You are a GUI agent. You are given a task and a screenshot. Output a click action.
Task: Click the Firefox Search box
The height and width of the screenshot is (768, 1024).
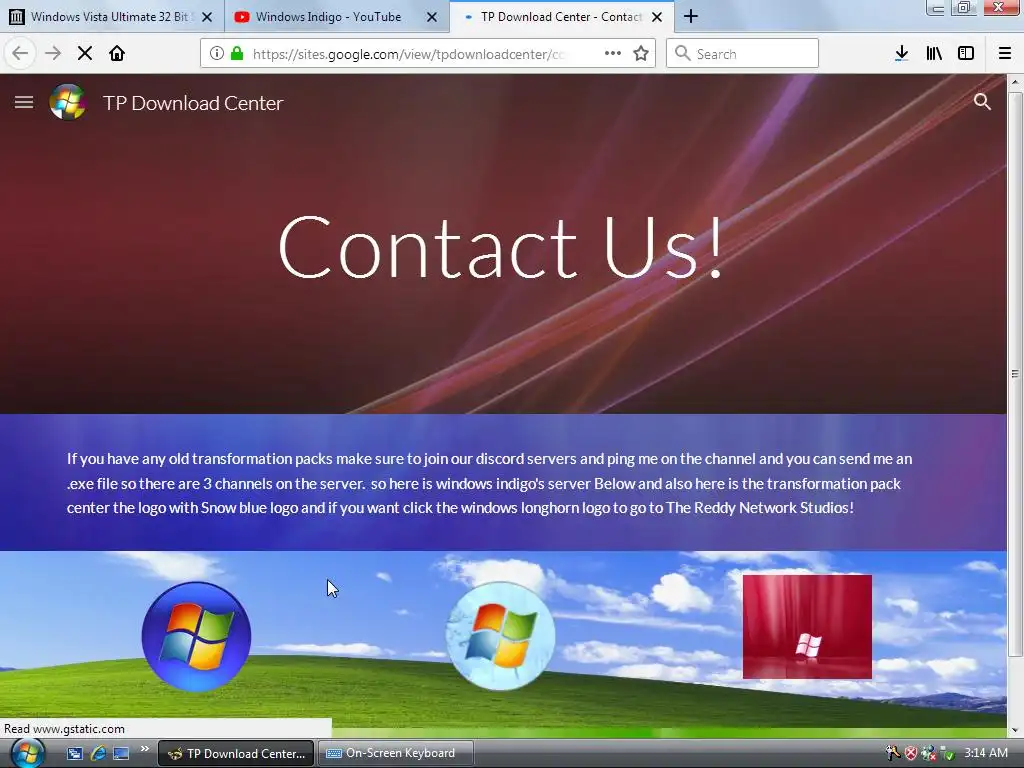tap(743, 54)
